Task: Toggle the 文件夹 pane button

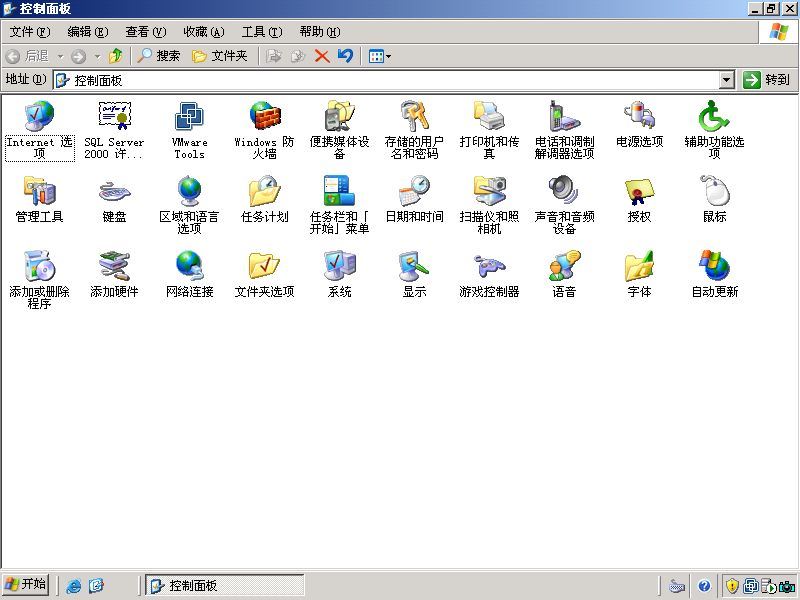Action: pyautogui.click(x=219, y=56)
